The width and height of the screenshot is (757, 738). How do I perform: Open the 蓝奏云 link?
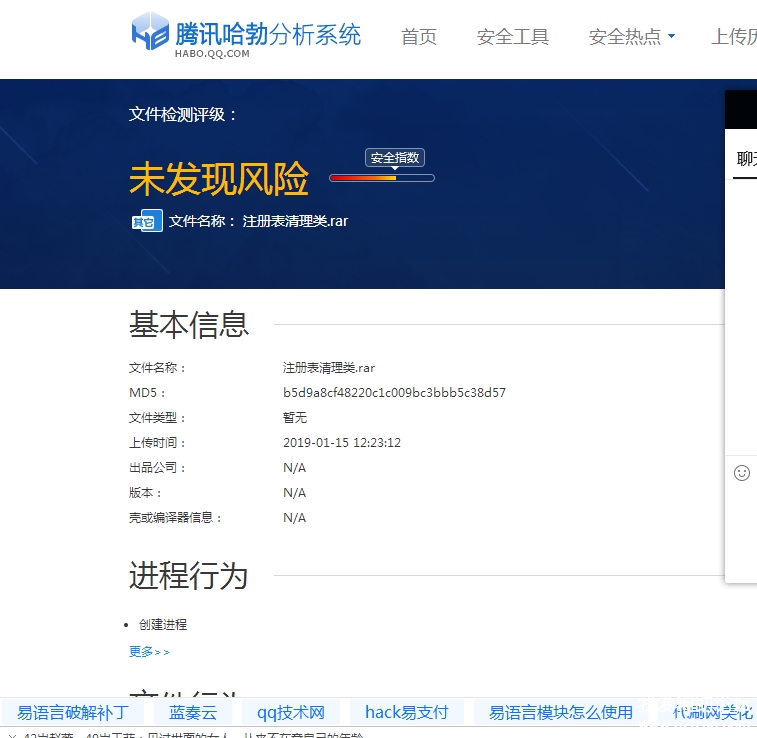(193, 712)
